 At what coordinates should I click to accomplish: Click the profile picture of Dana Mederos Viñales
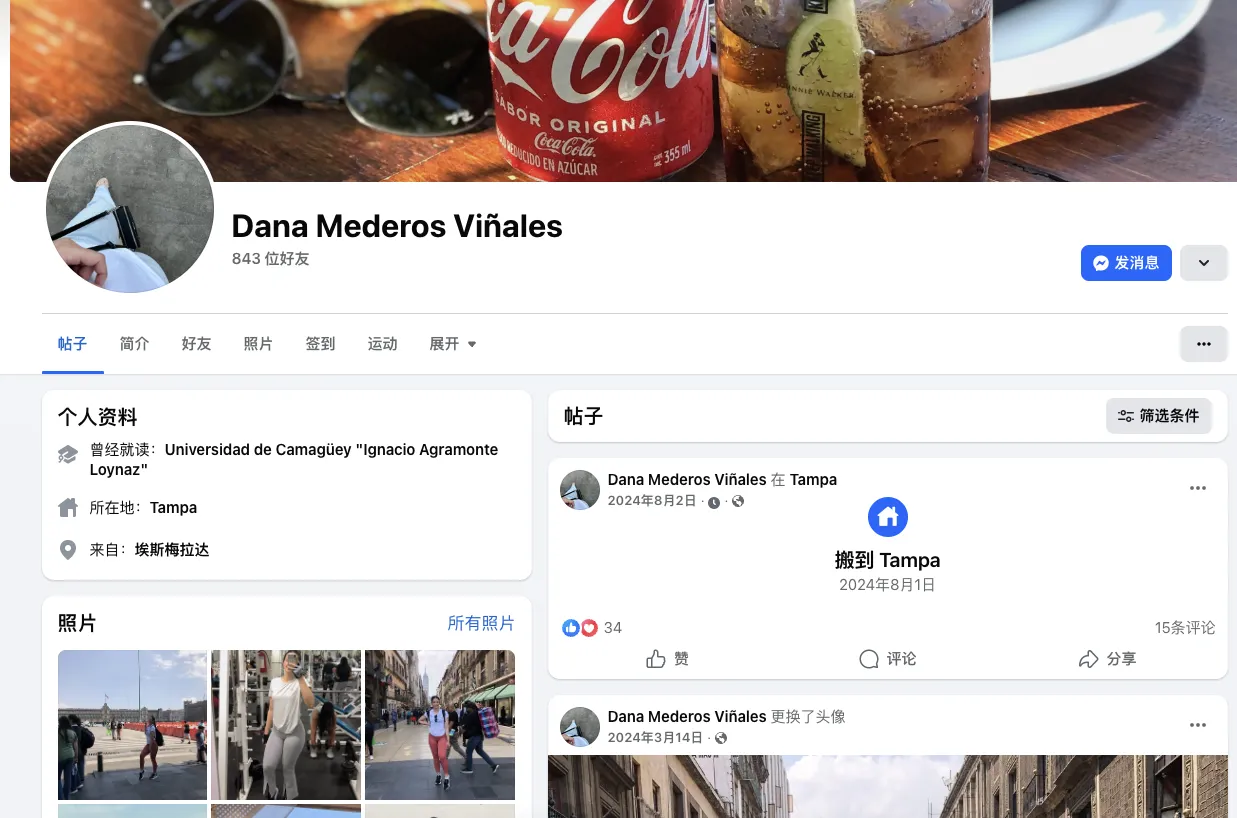pos(130,210)
